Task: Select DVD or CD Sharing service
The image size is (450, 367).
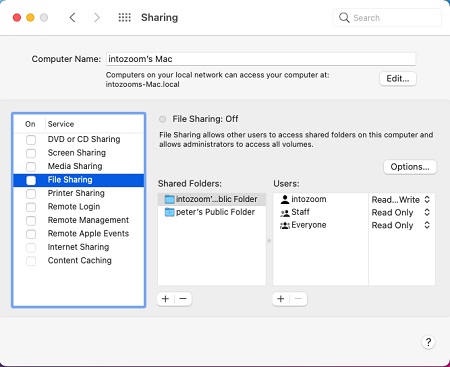Action: tap(79, 139)
